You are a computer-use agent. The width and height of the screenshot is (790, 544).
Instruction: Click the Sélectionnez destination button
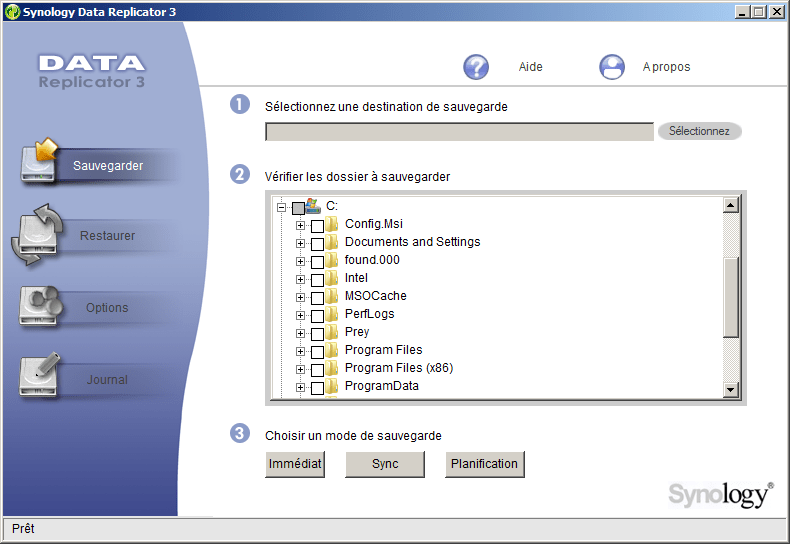coord(699,131)
